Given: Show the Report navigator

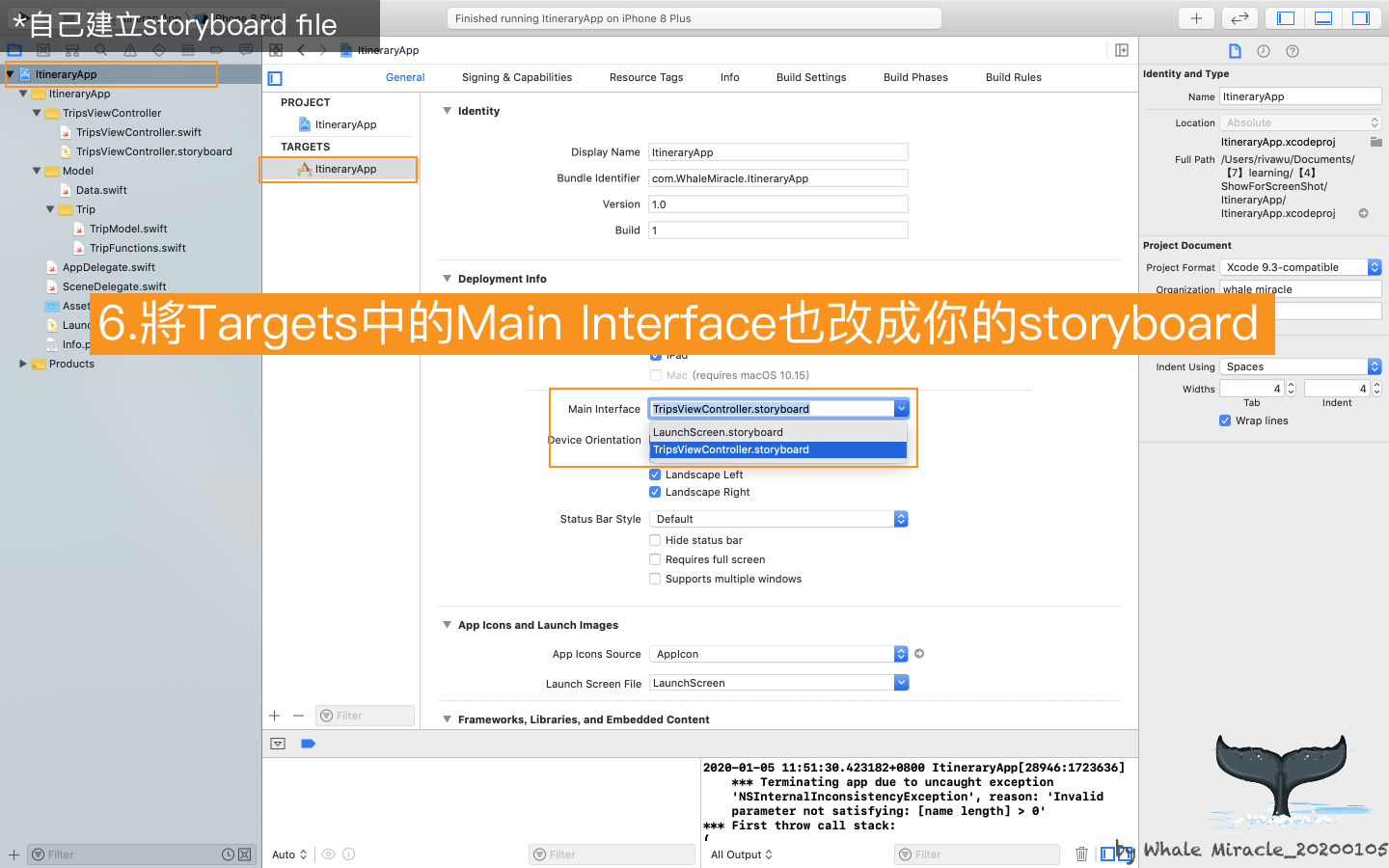Looking at the screenshot, I should click(x=246, y=50).
